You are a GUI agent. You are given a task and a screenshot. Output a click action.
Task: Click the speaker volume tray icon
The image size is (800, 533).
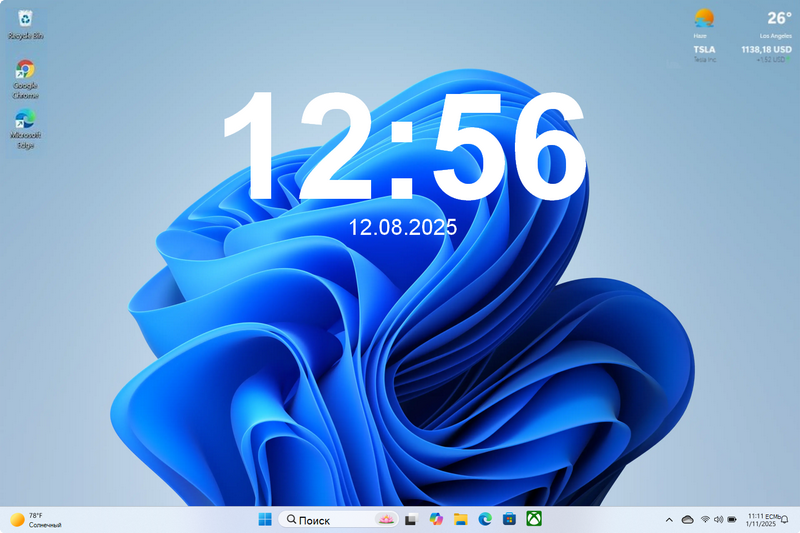point(718,519)
